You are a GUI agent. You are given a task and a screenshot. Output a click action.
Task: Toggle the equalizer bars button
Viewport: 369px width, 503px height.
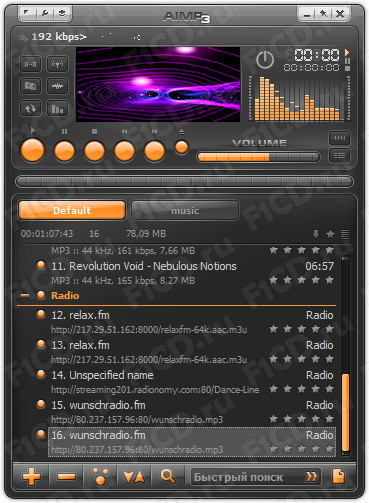(57, 108)
